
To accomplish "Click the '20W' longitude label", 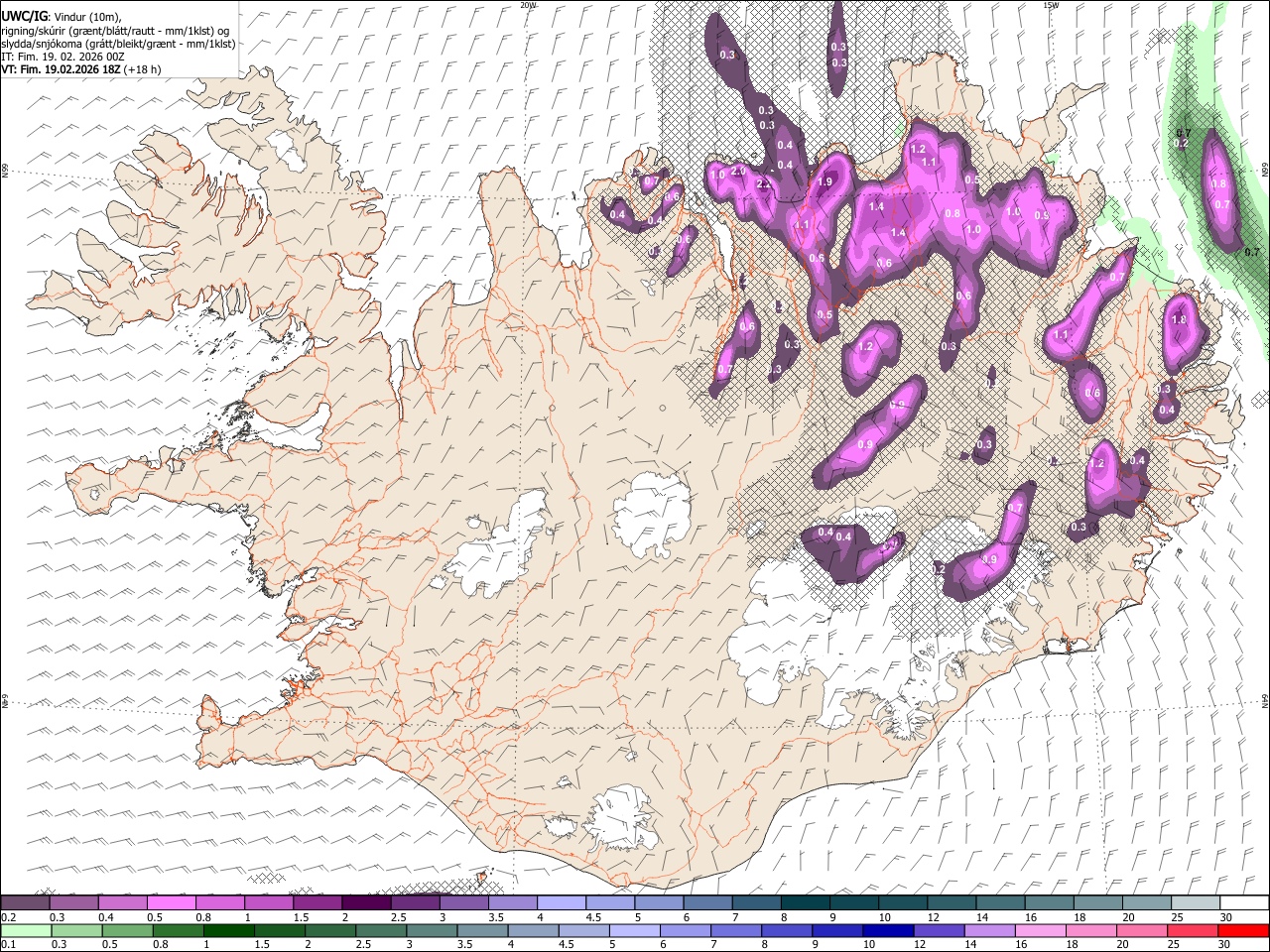I will coord(528,5).
